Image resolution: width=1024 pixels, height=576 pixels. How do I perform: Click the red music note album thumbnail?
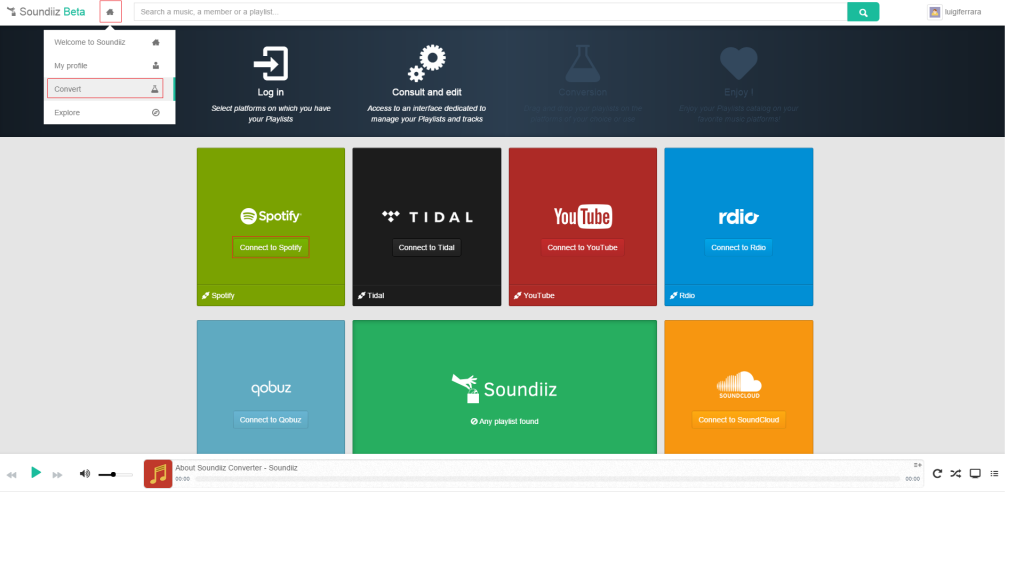coord(158,474)
